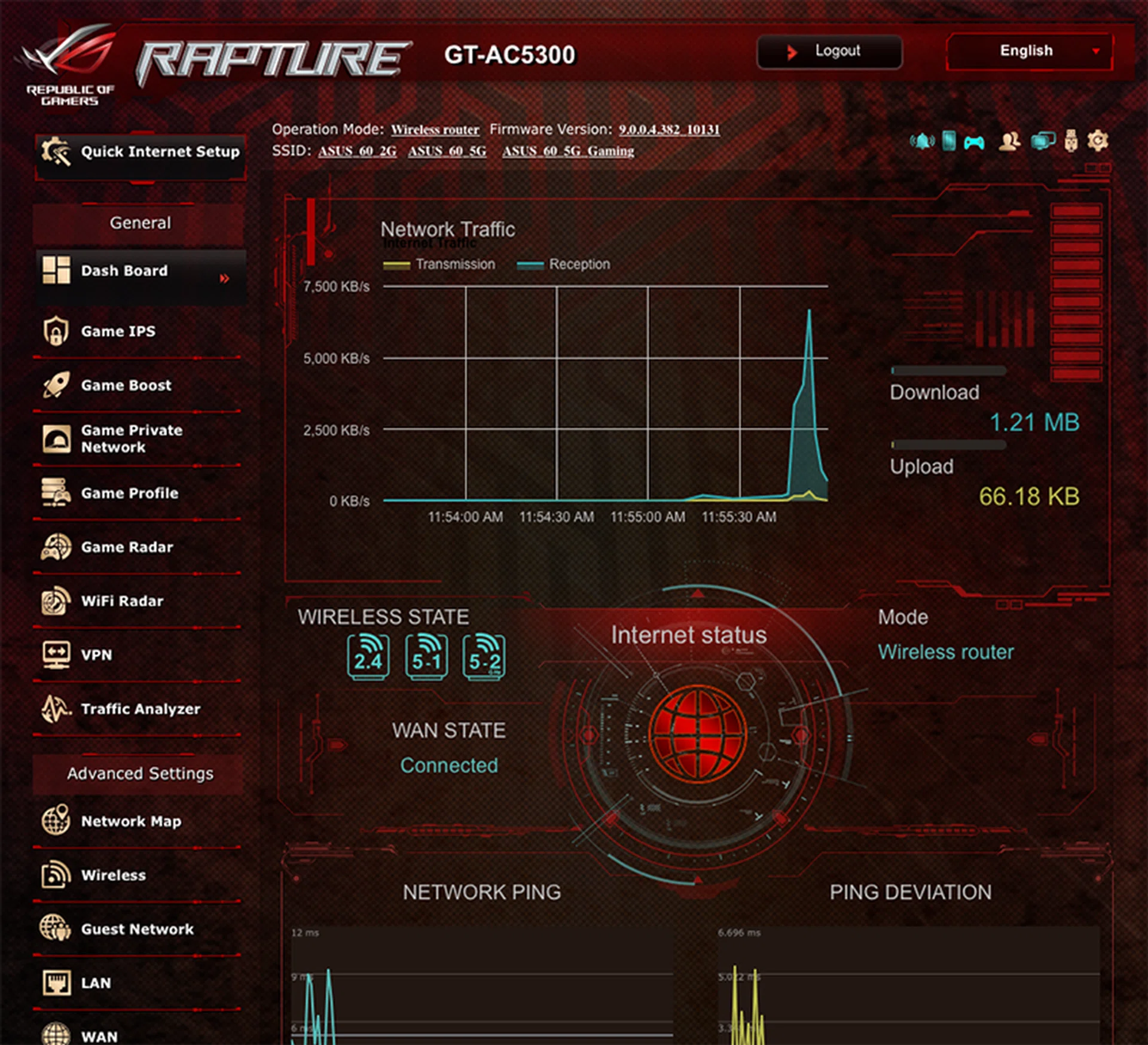Select Traffic Analyzer in the sidebar

pyautogui.click(x=141, y=709)
